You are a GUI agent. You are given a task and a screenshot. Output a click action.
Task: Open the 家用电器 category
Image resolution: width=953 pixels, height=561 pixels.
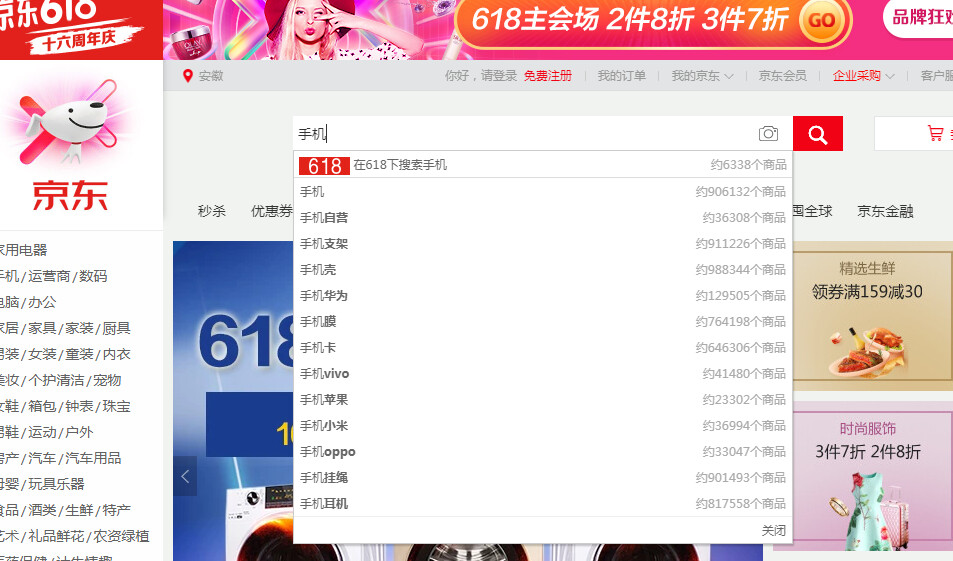click(24, 250)
